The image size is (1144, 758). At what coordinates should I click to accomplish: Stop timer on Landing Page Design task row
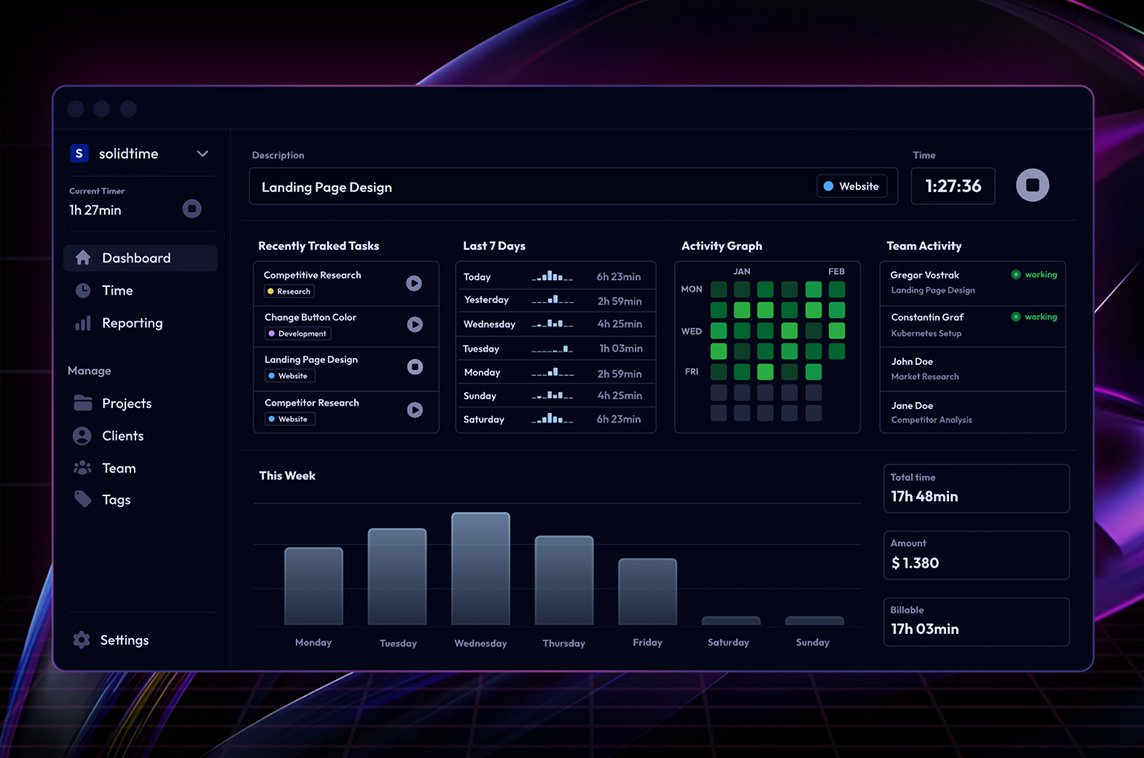pyautogui.click(x=414, y=367)
